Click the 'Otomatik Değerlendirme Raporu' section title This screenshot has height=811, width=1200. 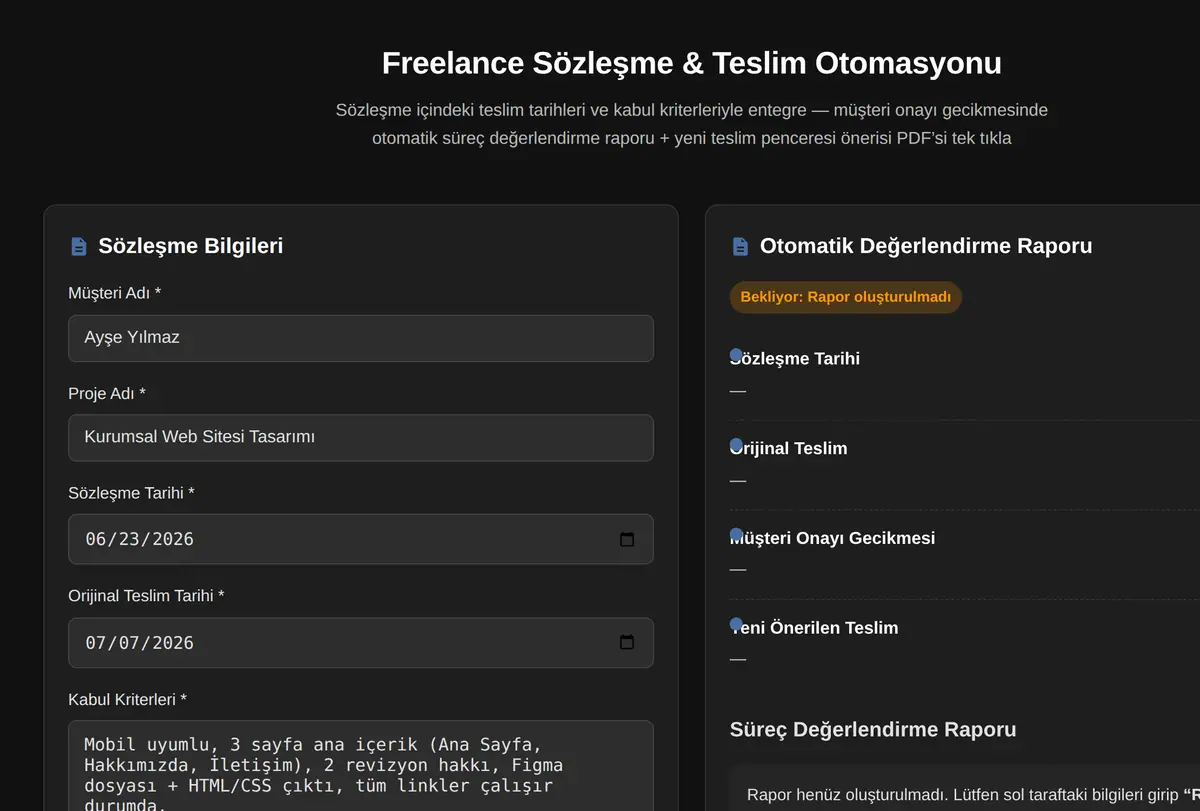(x=926, y=246)
